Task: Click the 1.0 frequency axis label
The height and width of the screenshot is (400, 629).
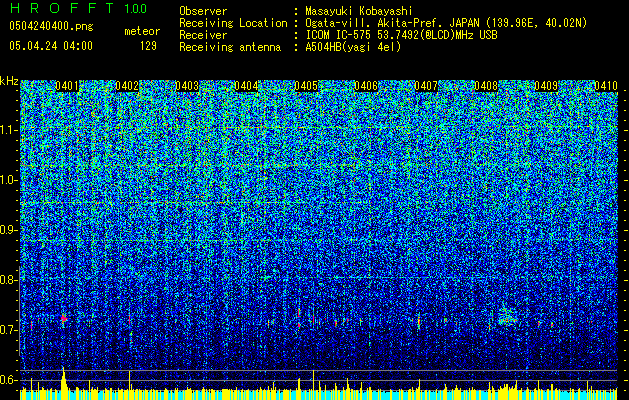Action: (x=8, y=180)
